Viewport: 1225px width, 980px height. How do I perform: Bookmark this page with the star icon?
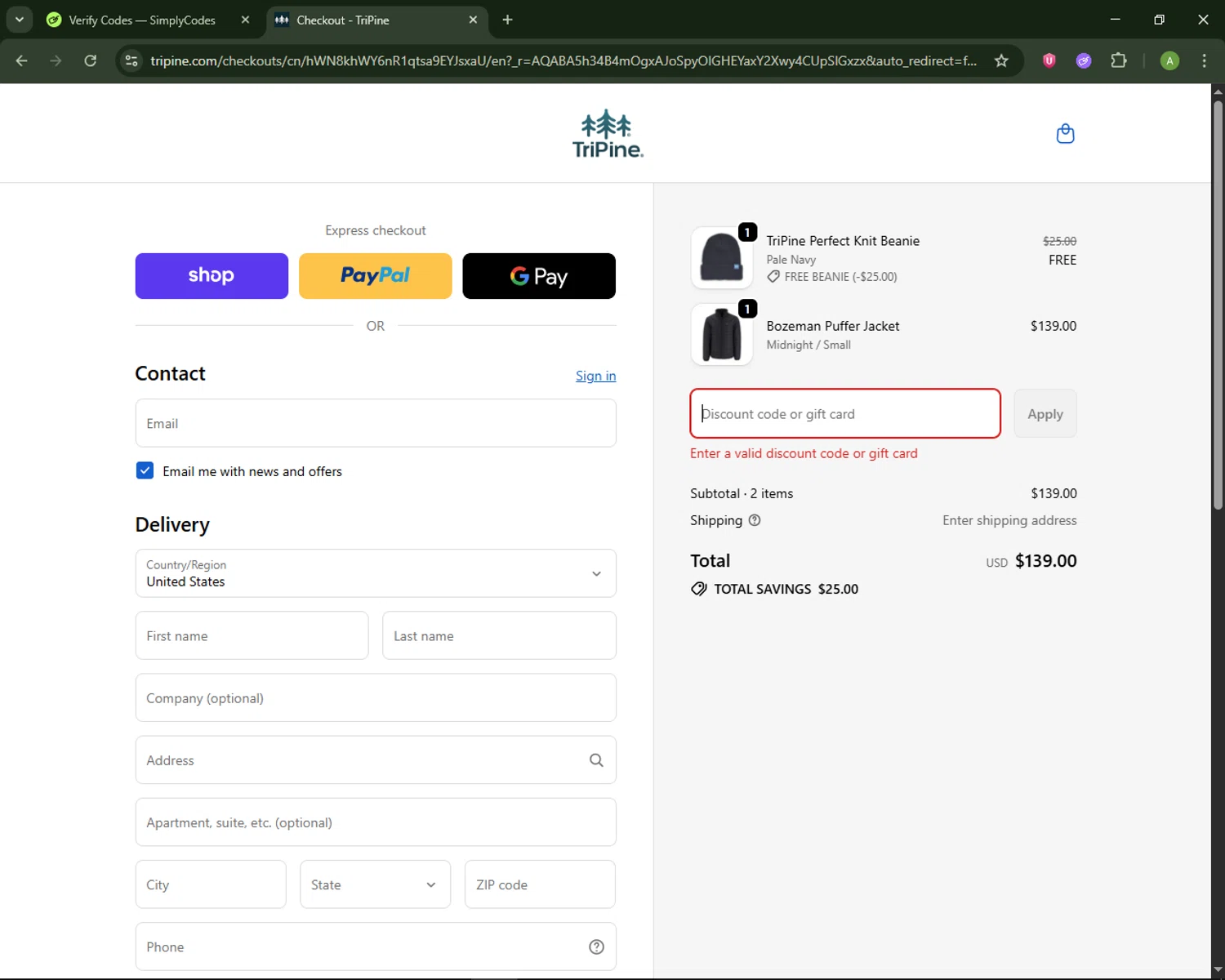tap(1001, 60)
